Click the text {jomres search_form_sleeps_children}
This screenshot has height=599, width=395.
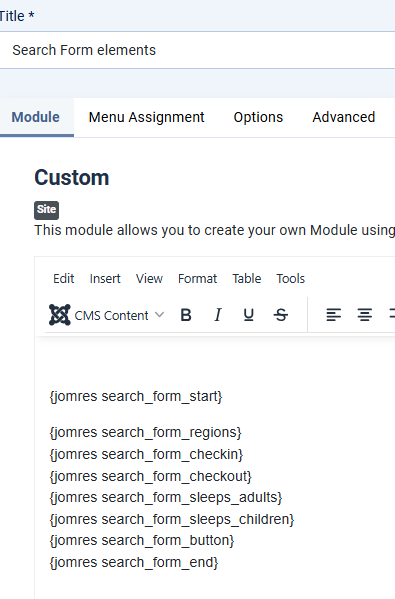[172, 520]
